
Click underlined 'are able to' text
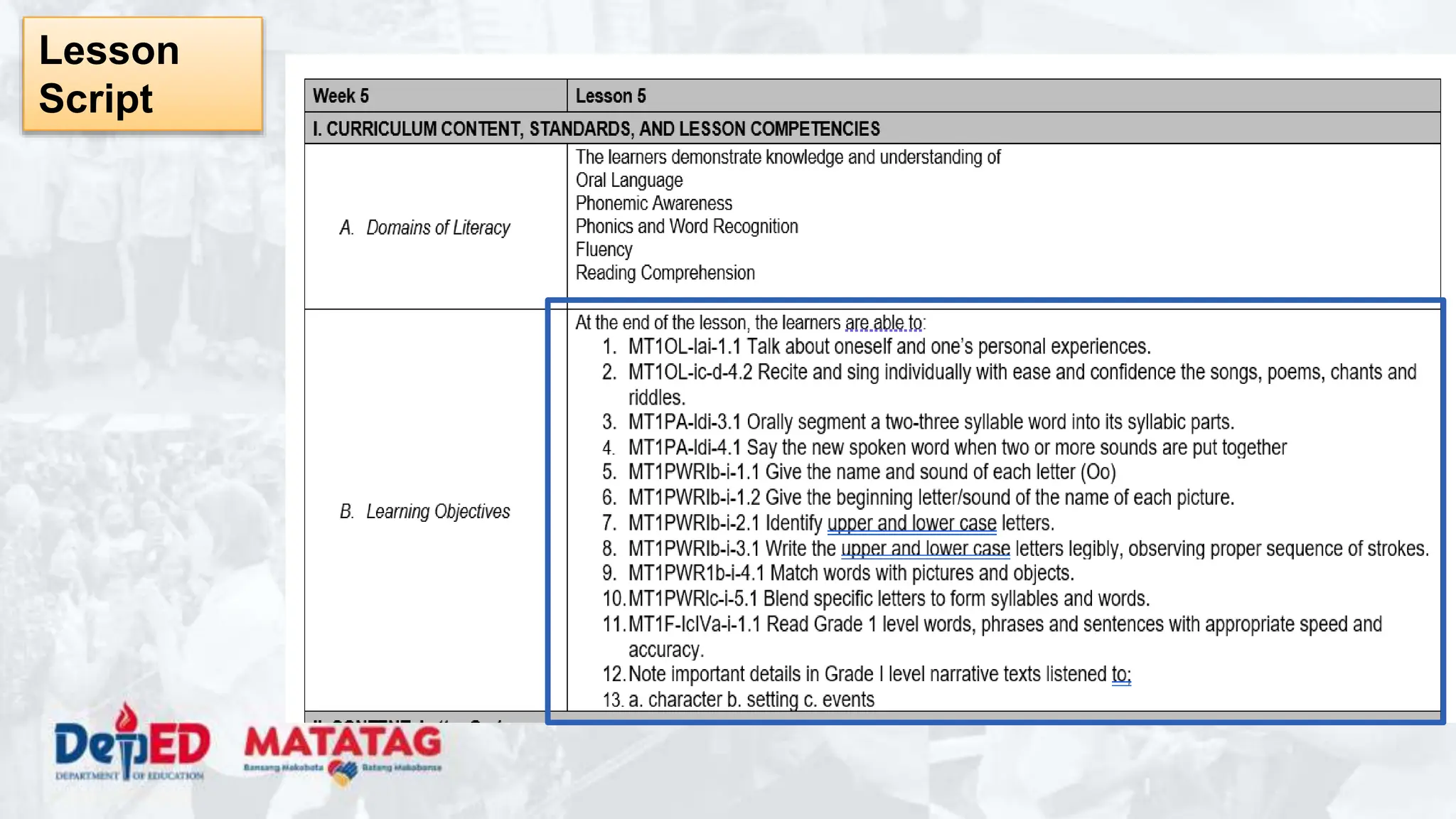[883, 323]
